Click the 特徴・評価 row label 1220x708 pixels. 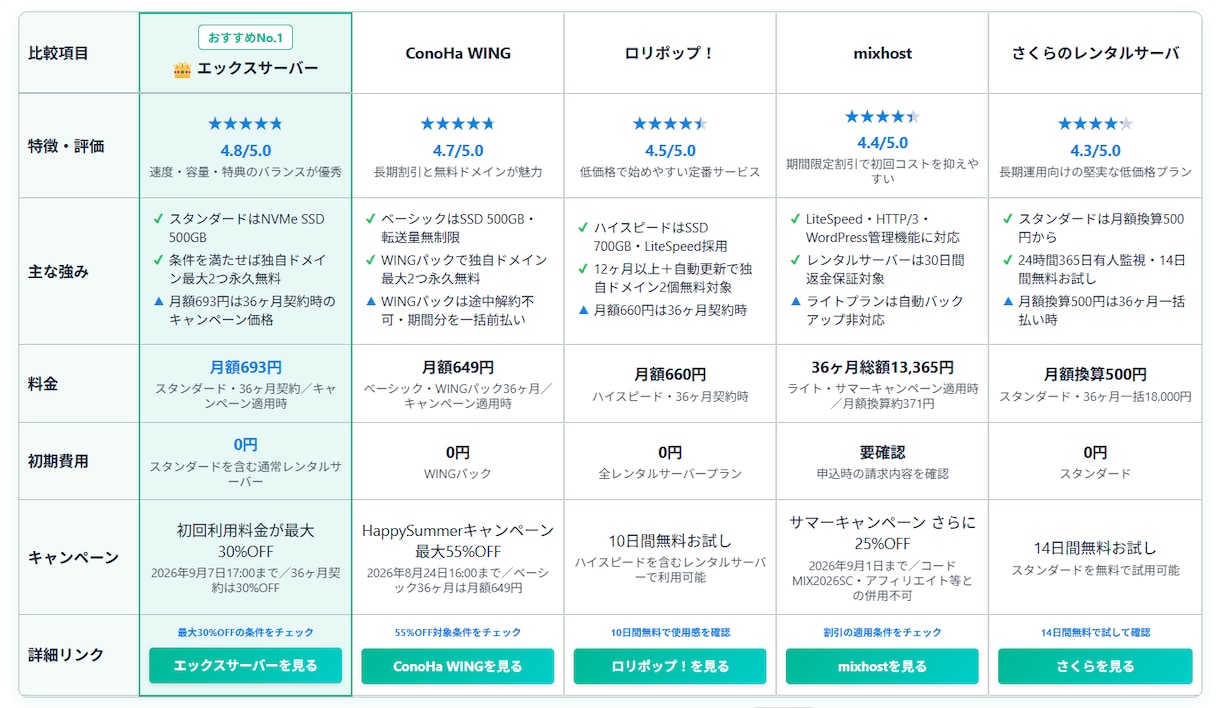point(66,146)
